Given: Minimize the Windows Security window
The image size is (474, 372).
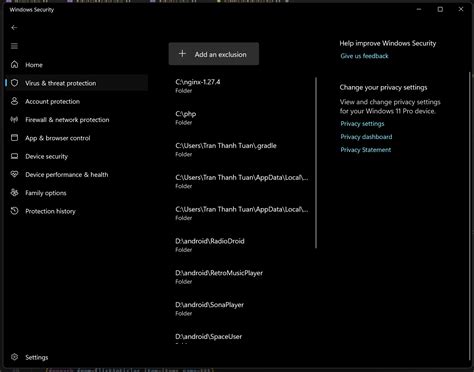Looking at the screenshot, I should click(x=419, y=9).
